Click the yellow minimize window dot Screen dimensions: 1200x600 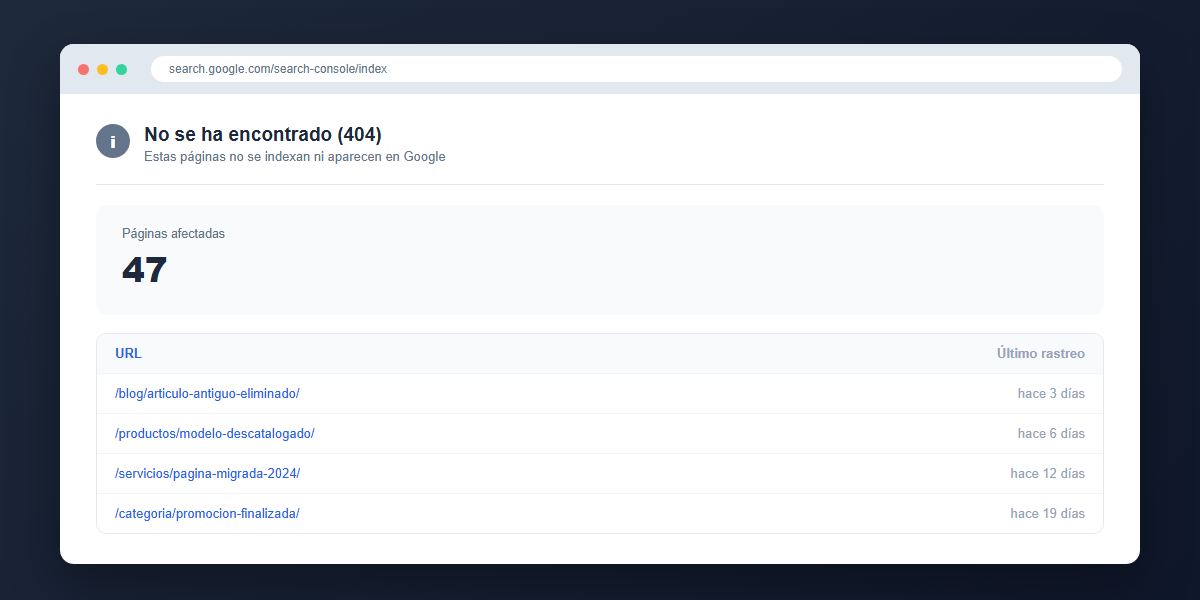pos(102,69)
